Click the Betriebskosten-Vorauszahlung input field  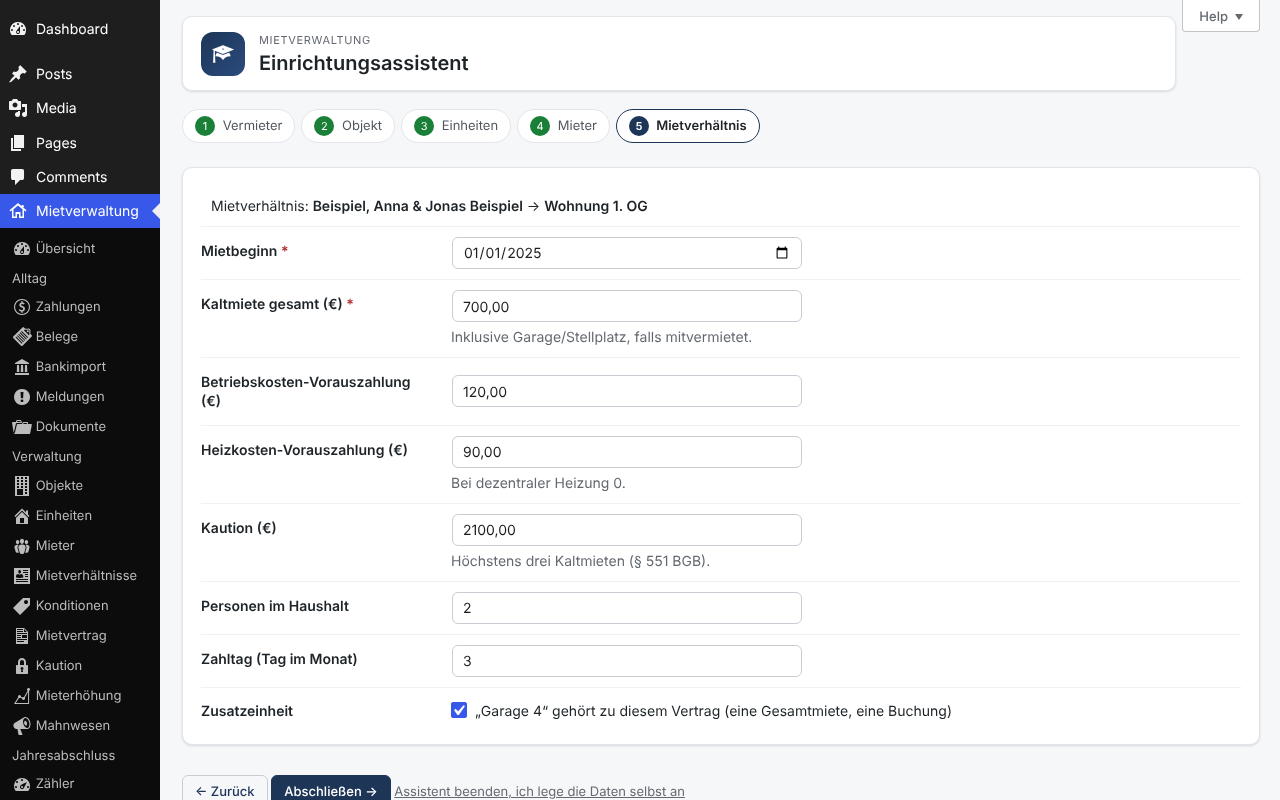(x=627, y=391)
